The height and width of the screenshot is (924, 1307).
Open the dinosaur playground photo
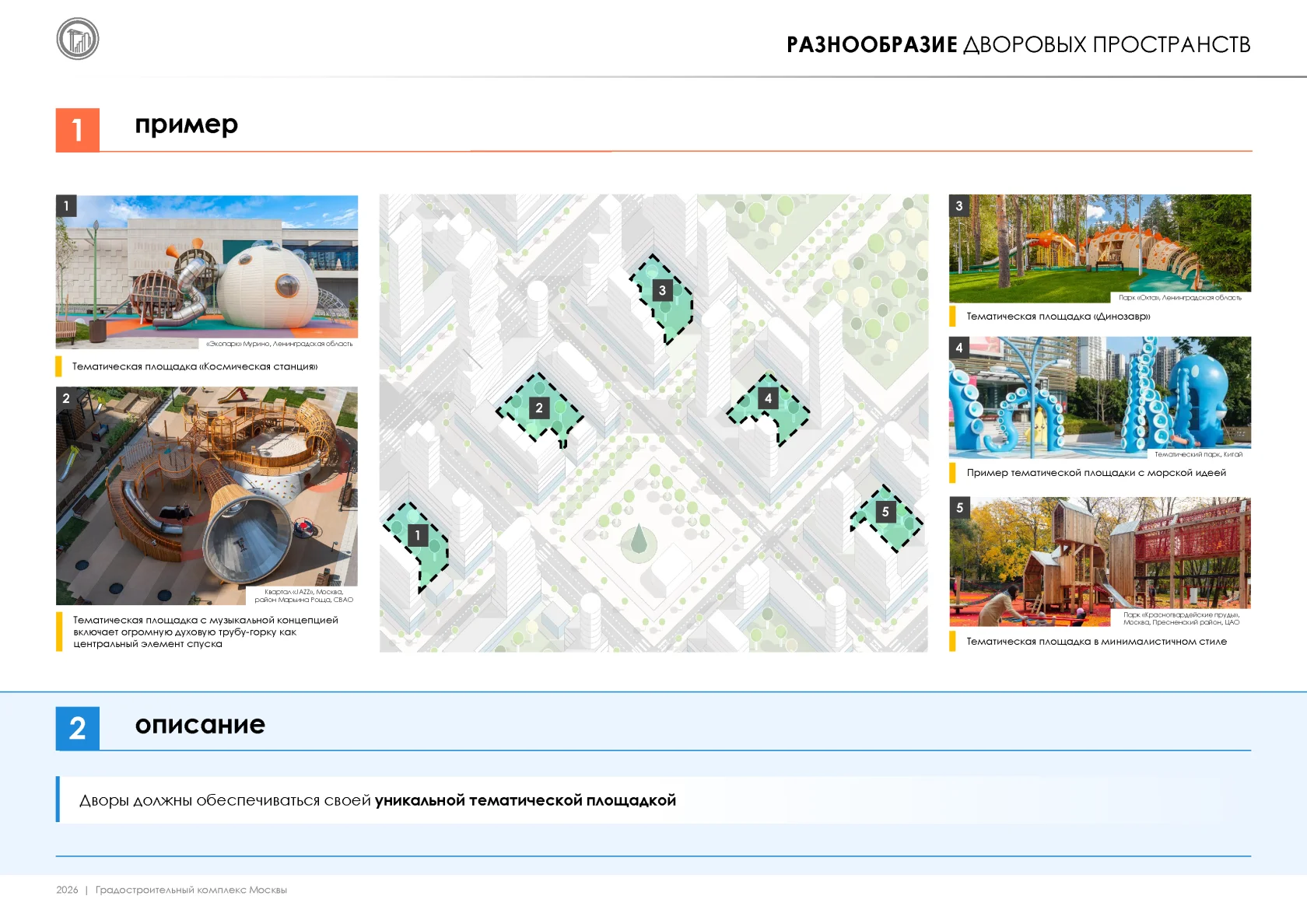[1100, 248]
